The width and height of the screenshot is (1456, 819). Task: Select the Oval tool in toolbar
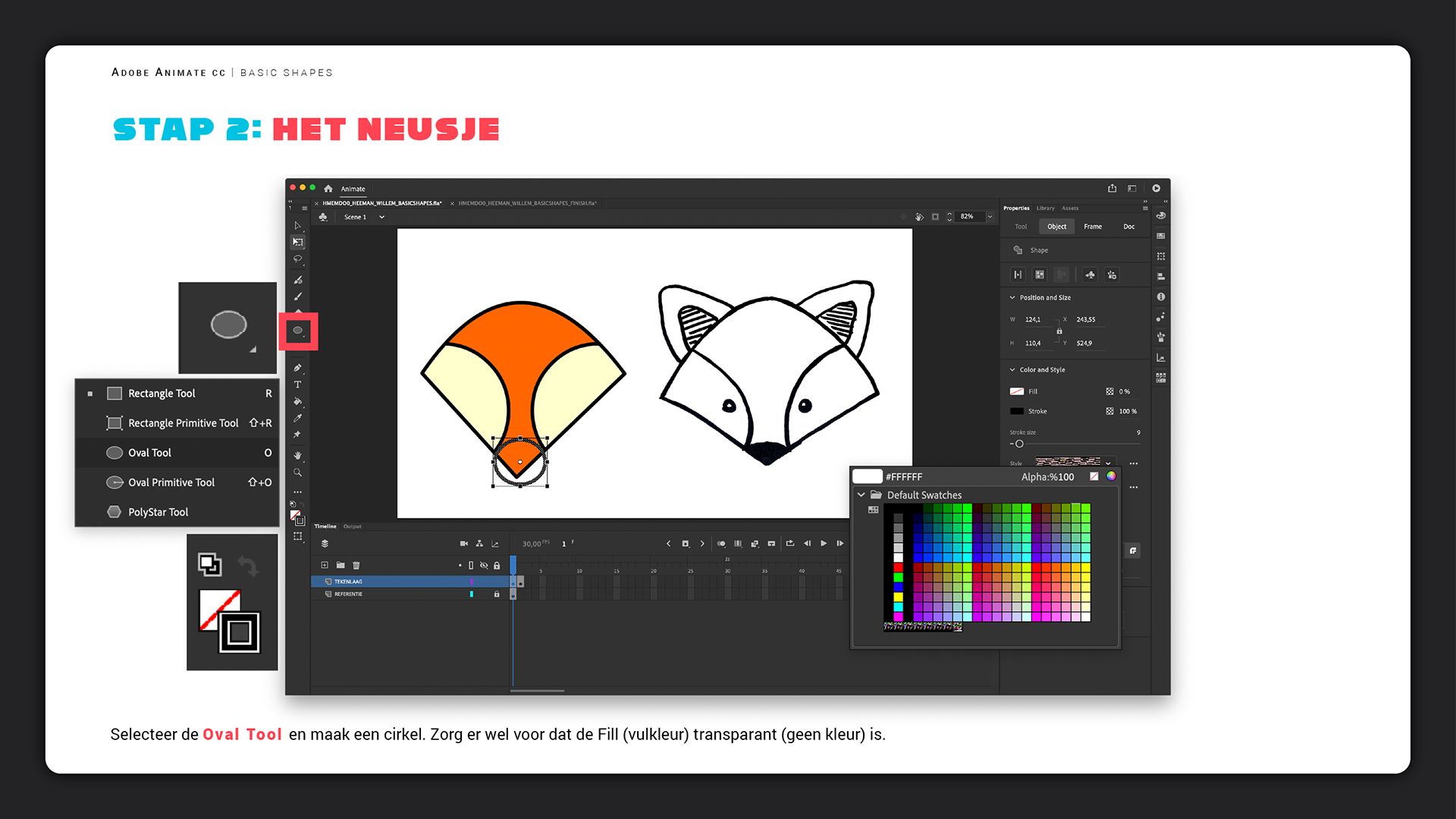[298, 331]
